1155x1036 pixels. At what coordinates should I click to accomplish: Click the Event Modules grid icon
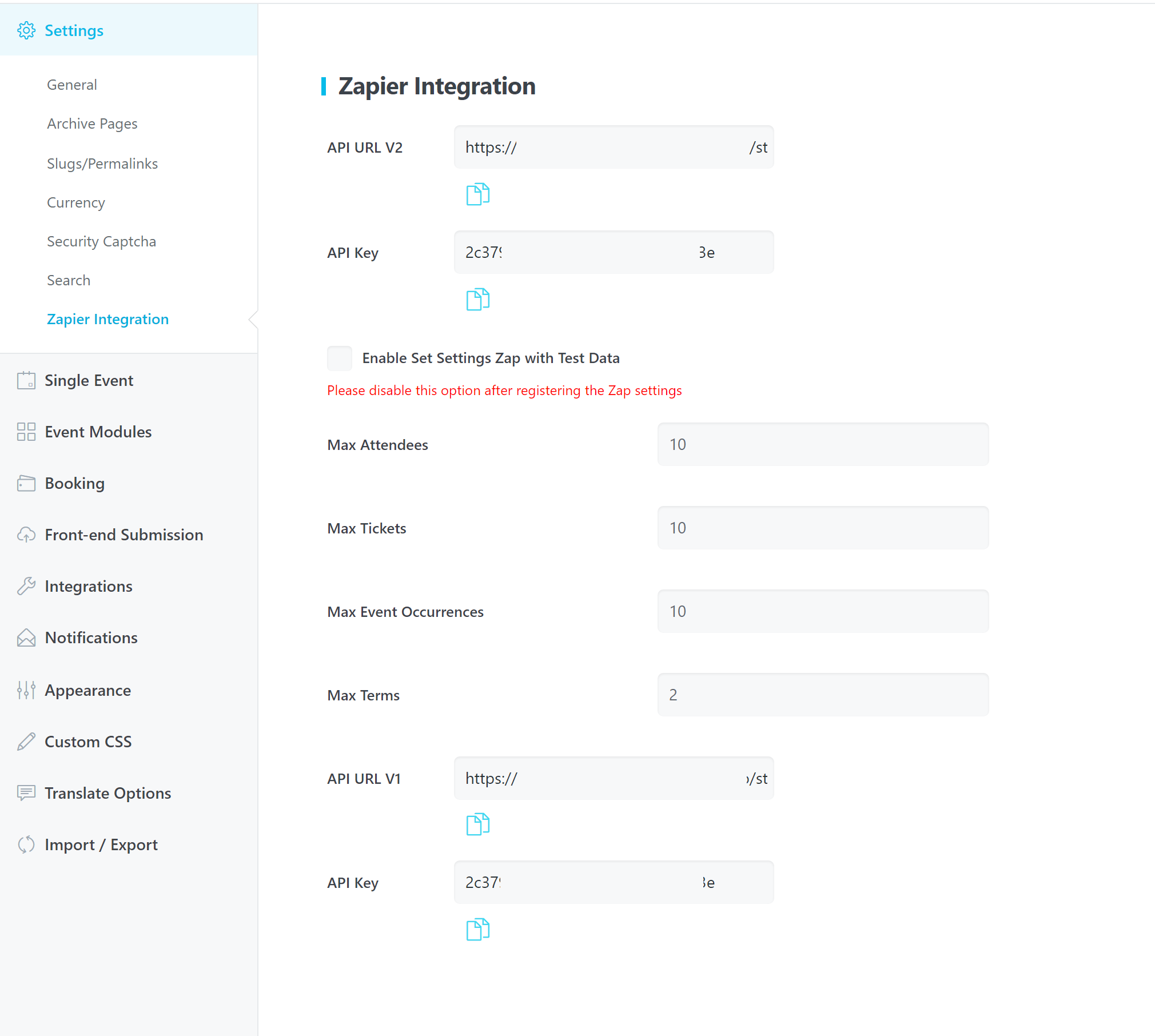[x=26, y=432]
